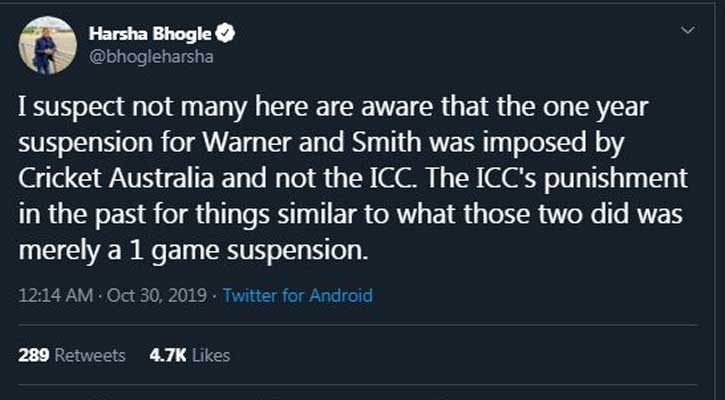View the 4.7K Likes list
The height and width of the screenshot is (400, 725).
tap(190, 355)
